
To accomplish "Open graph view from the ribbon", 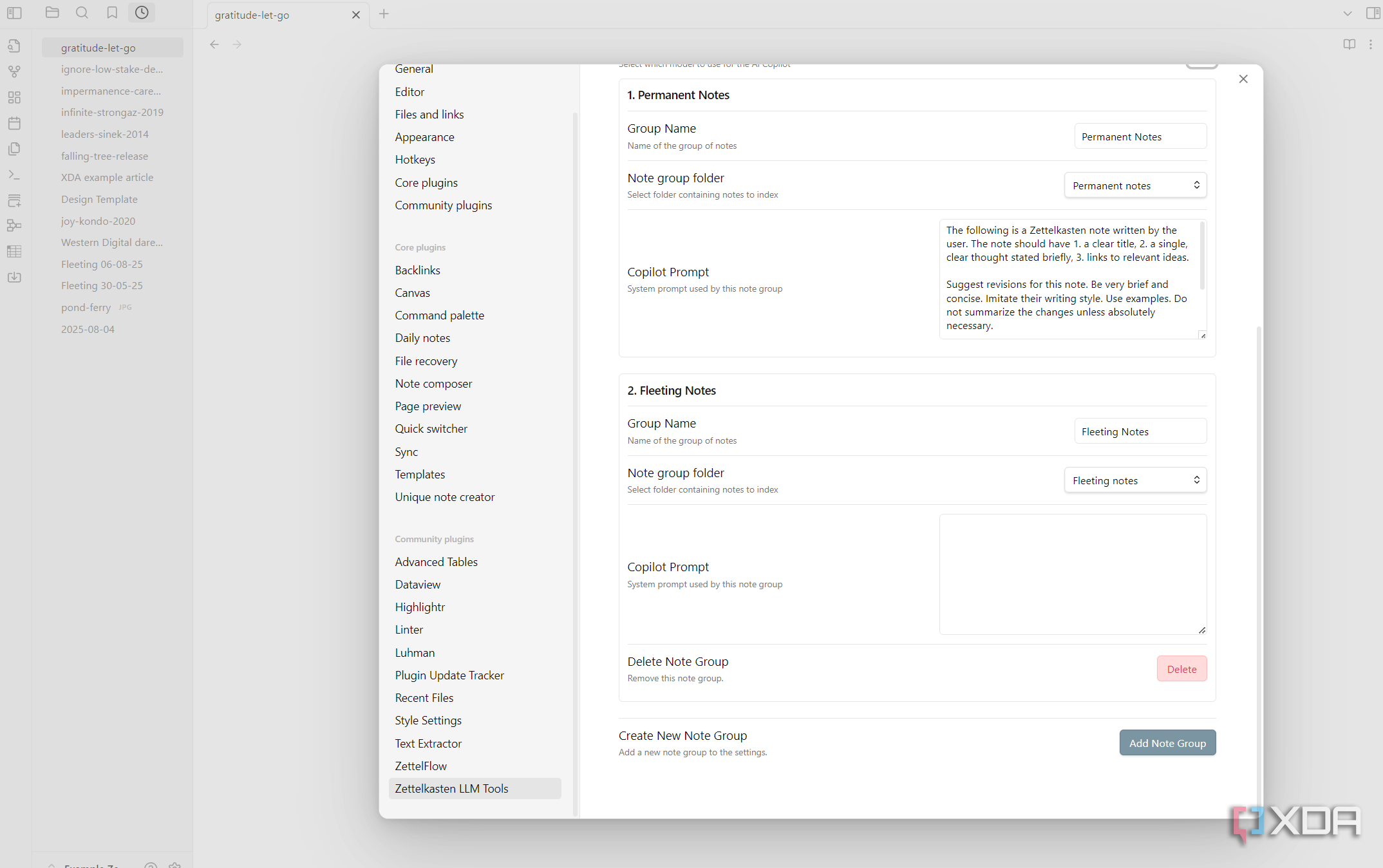I will click(14, 71).
